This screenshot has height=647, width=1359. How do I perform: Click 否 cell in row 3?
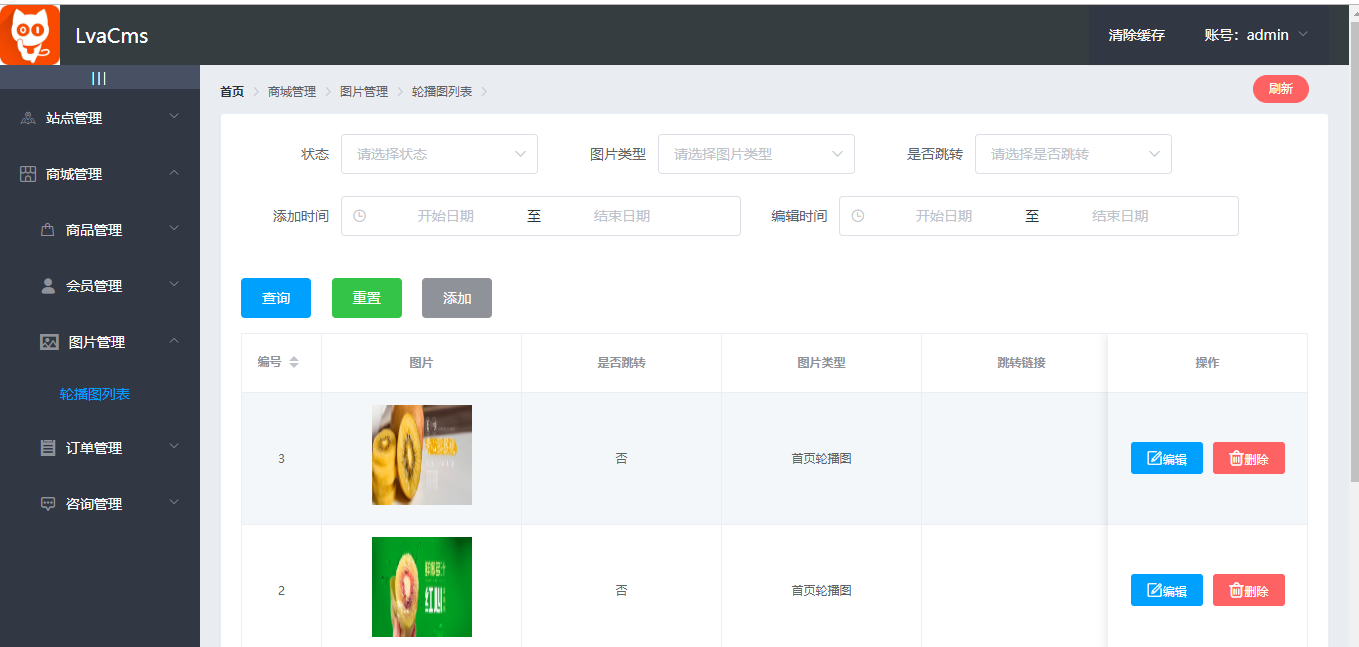point(621,459)
